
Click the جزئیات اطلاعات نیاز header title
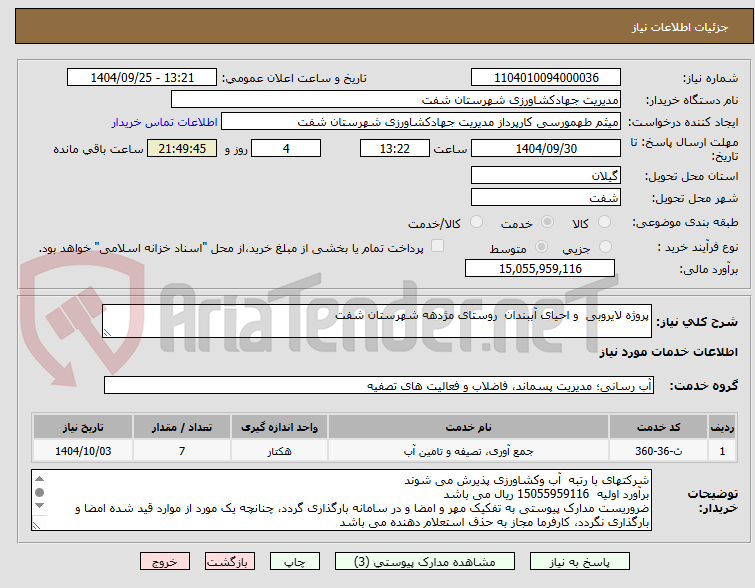680,27
